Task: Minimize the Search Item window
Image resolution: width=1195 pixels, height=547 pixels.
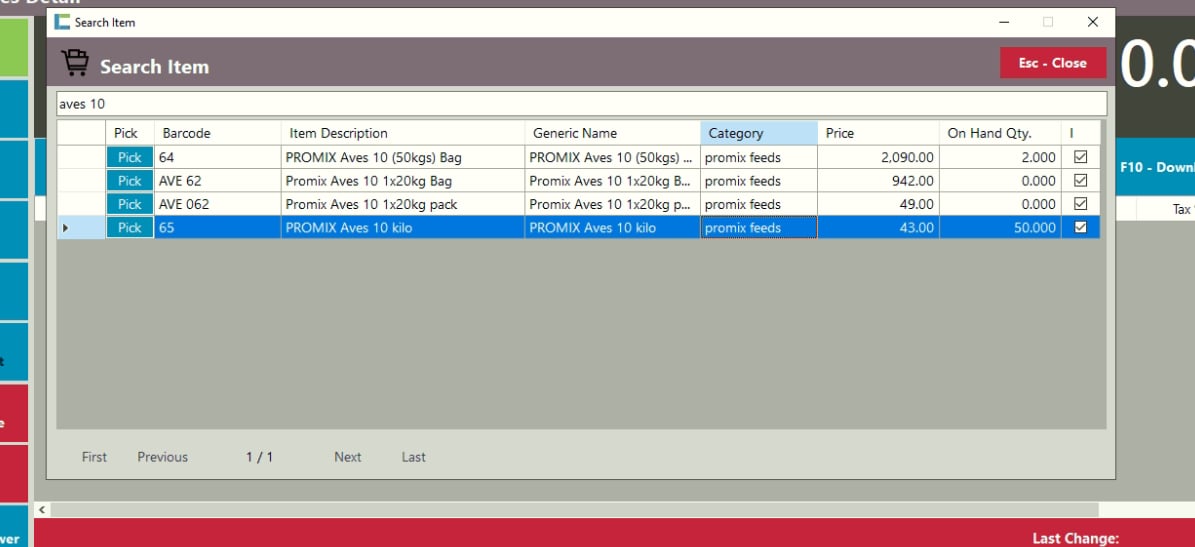Action: click(x=1005, y=22)
